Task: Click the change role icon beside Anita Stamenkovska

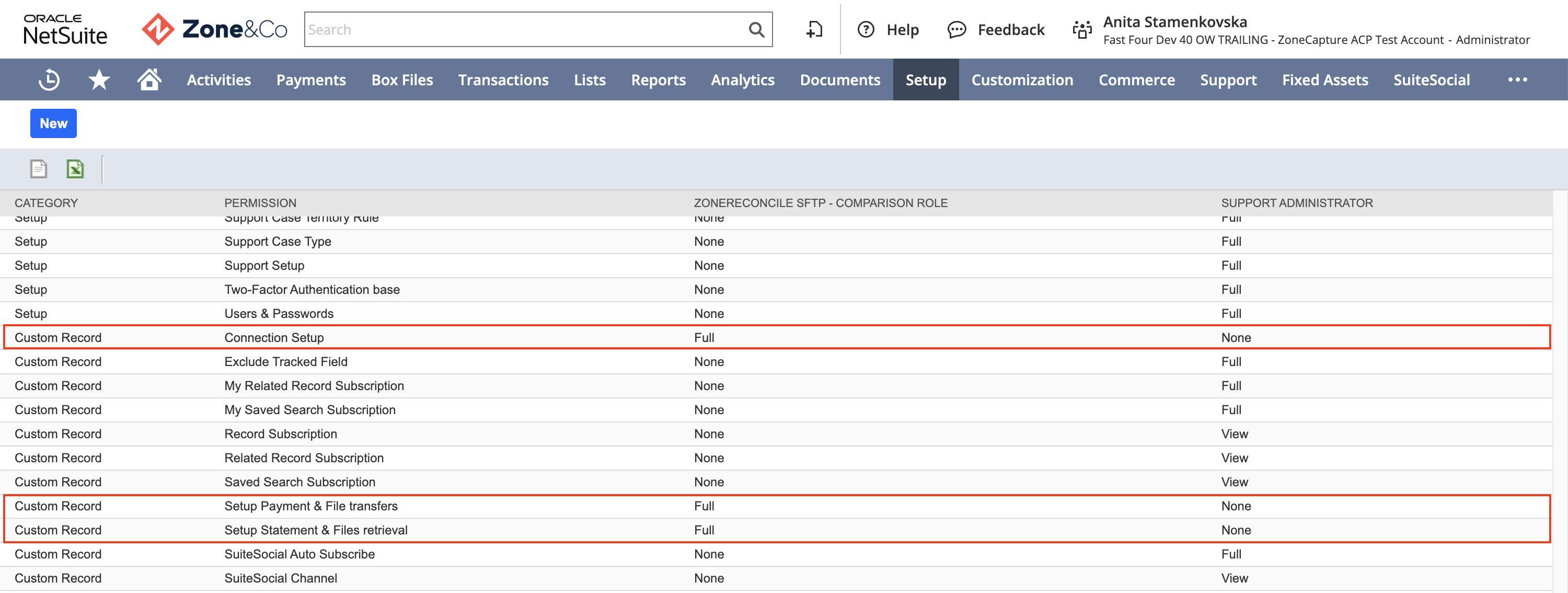Action: [x=1082, y=29]
